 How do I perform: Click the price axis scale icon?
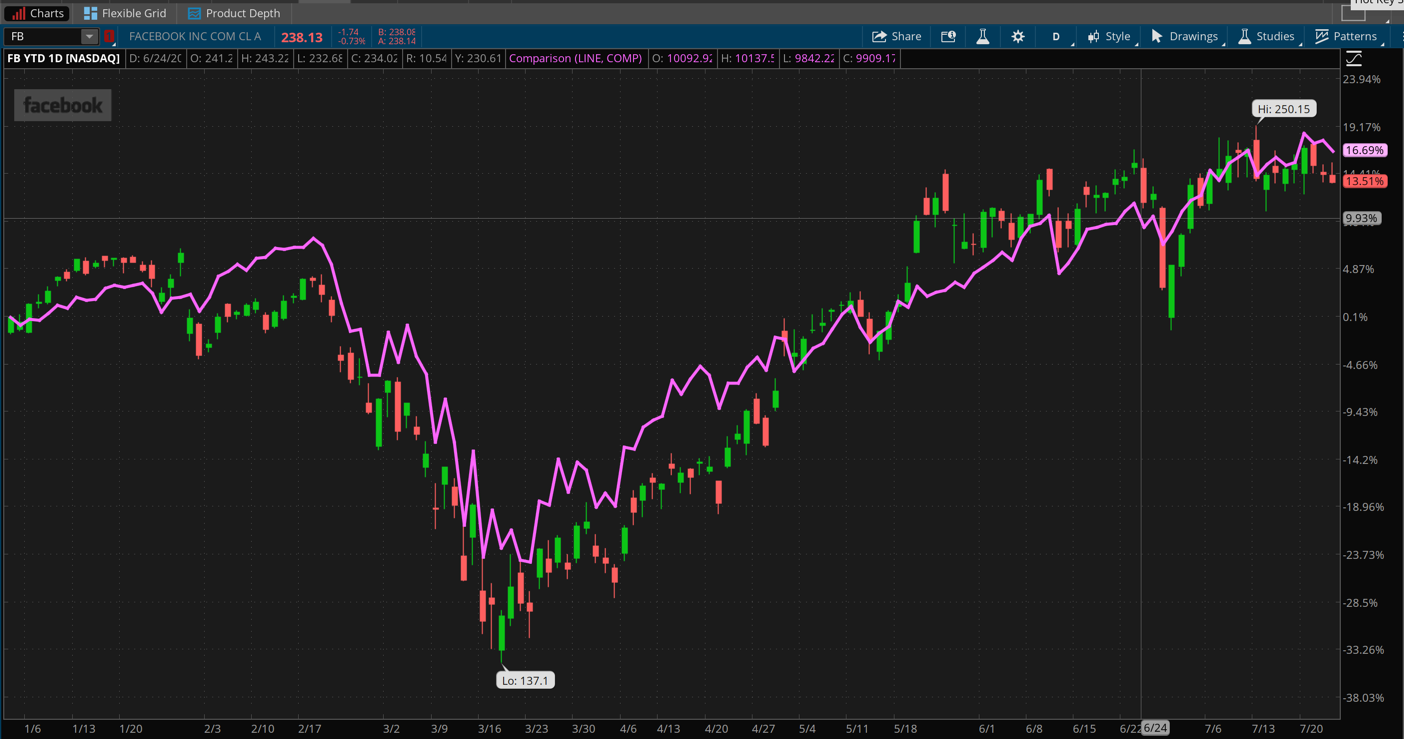tap(1354, 59)
